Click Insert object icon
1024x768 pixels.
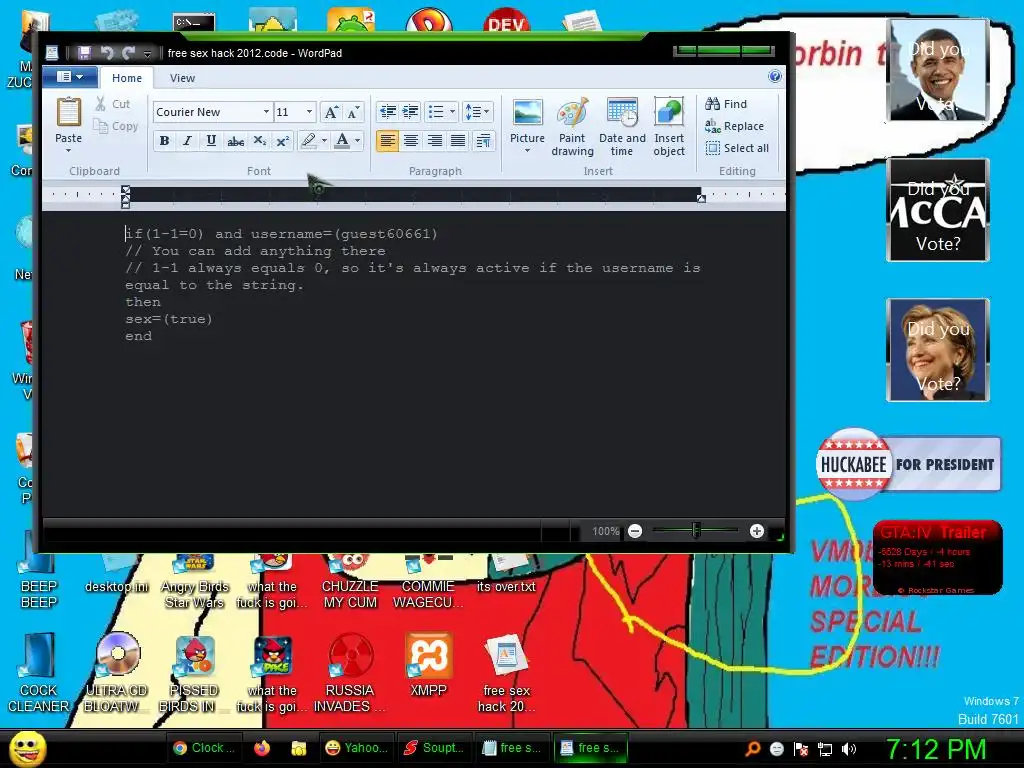click(669, 127)
